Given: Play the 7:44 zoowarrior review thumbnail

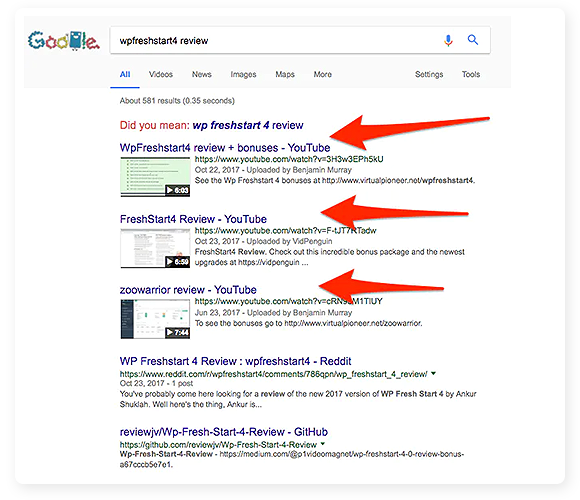Looking at the screenshot, I should click(x=155, y=319).
